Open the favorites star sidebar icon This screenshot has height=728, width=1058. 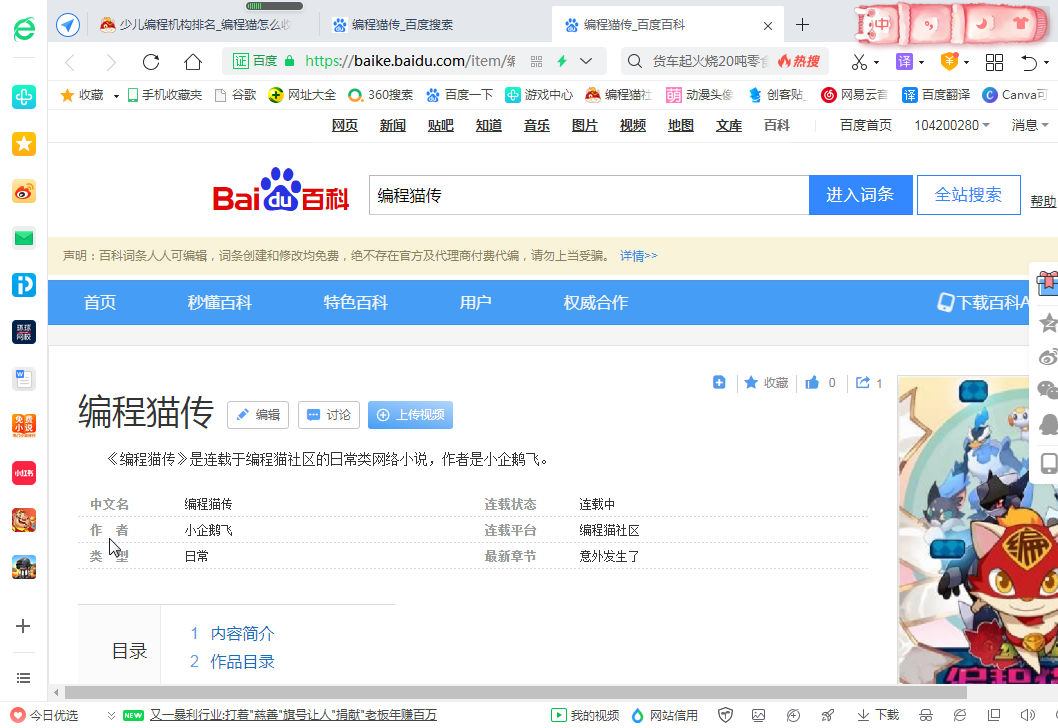[24, 144]
